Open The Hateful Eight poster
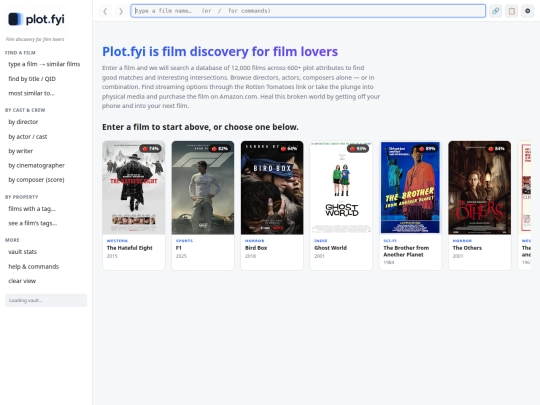Screen dimensions: 540x405 pos(134,188)
